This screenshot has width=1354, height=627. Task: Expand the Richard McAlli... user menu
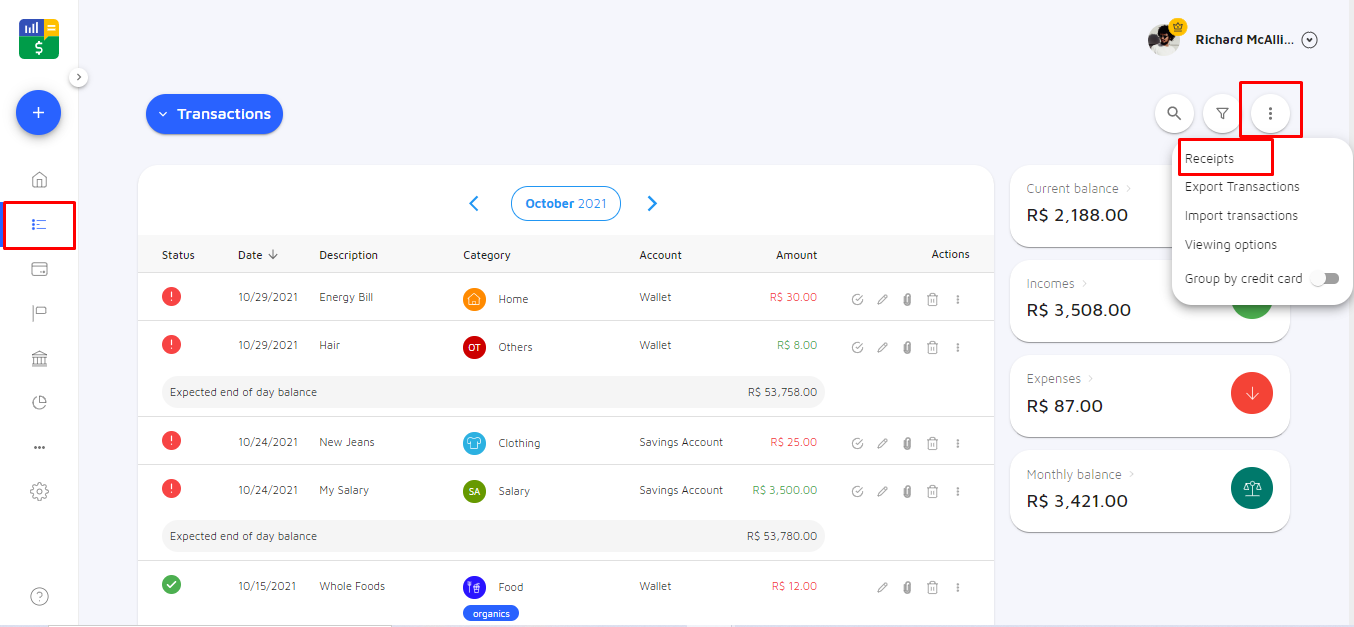[1310, 40]
